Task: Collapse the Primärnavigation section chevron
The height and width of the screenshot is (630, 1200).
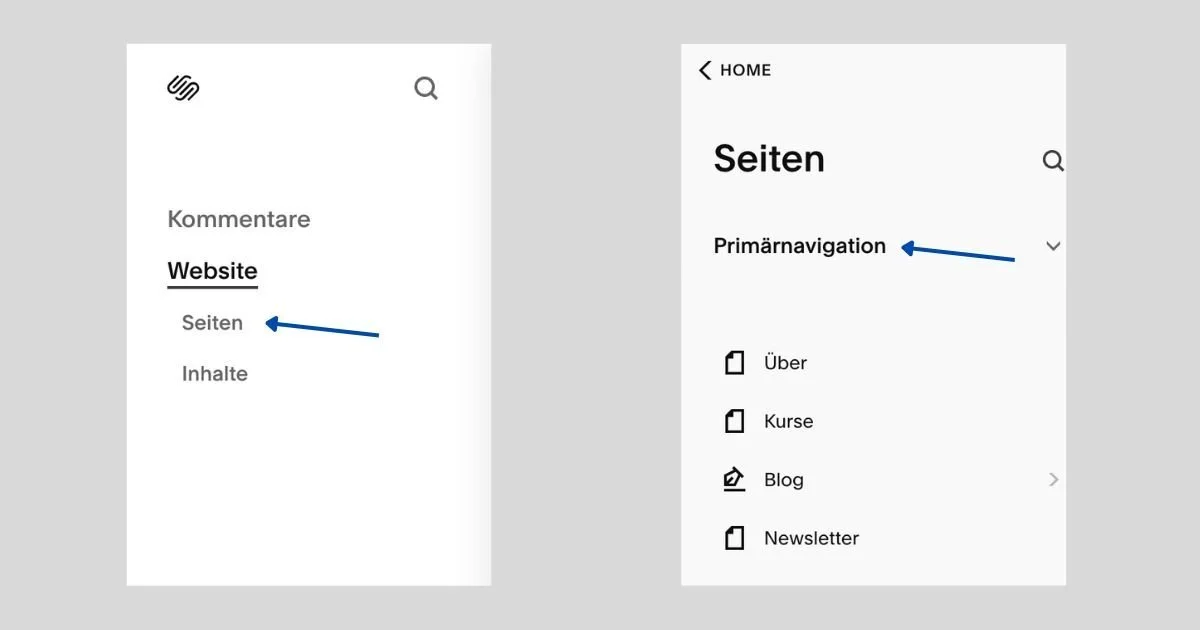Action: click(x=1052, y=246)
